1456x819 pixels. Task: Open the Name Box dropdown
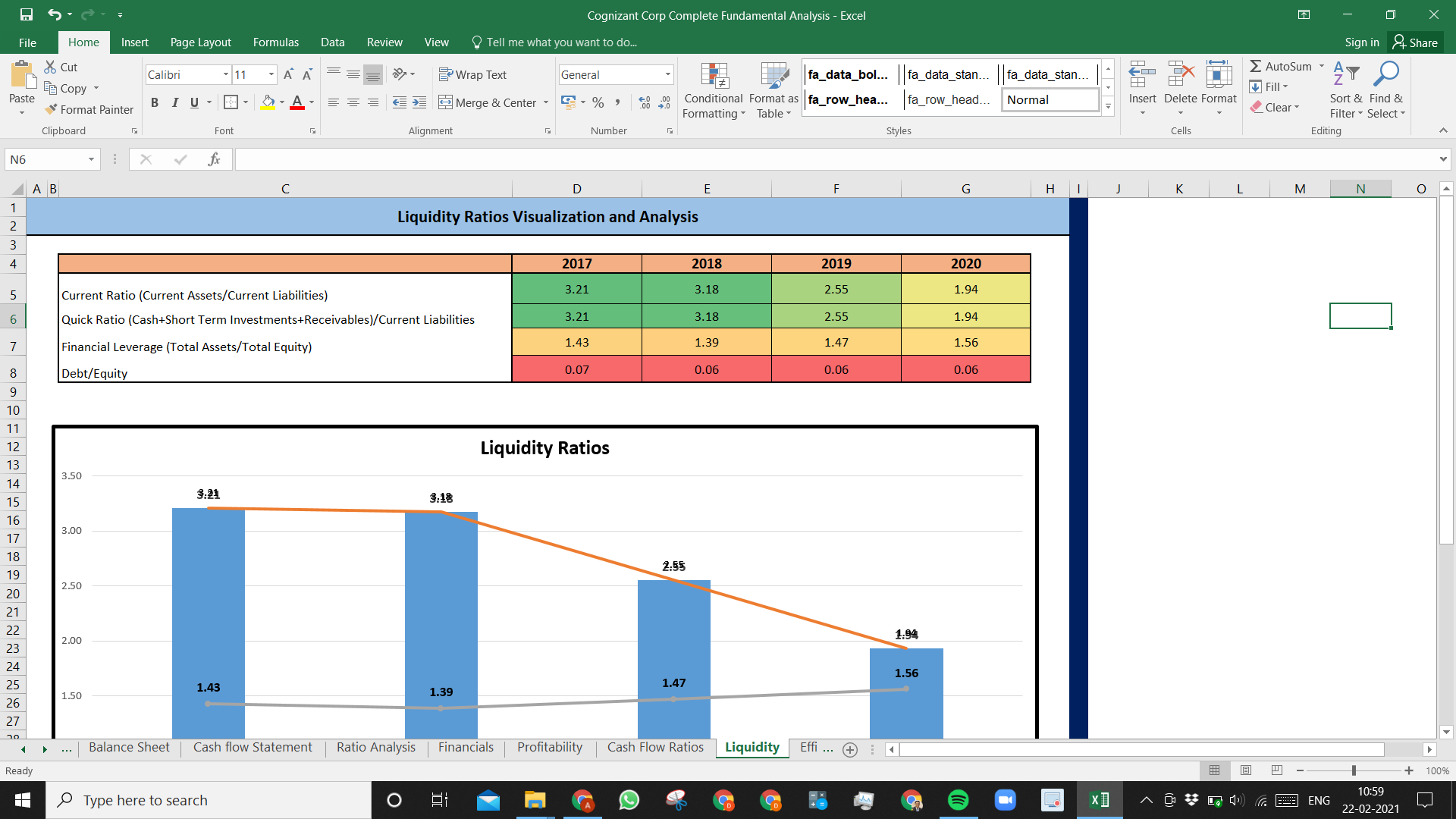pos(91,159)
